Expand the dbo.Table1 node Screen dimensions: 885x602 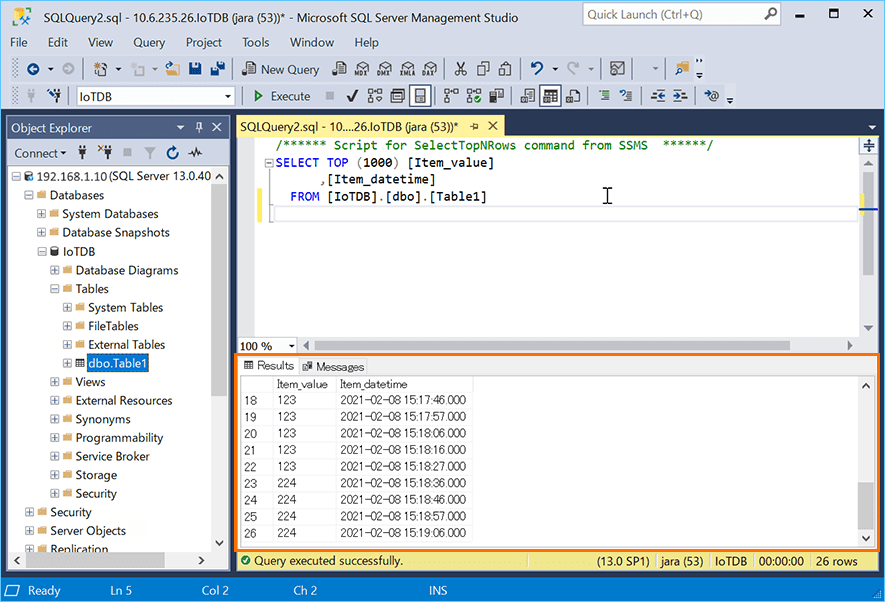point(67,363)
